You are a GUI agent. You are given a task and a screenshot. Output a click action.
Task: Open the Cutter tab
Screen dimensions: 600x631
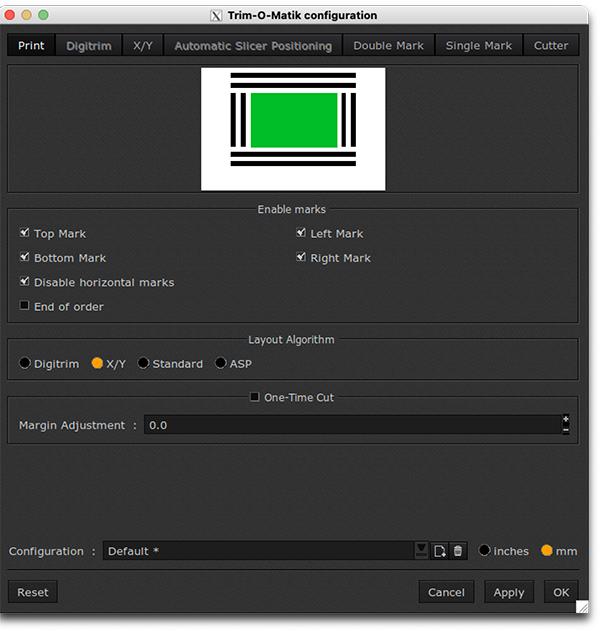click(x=551, y=45)
